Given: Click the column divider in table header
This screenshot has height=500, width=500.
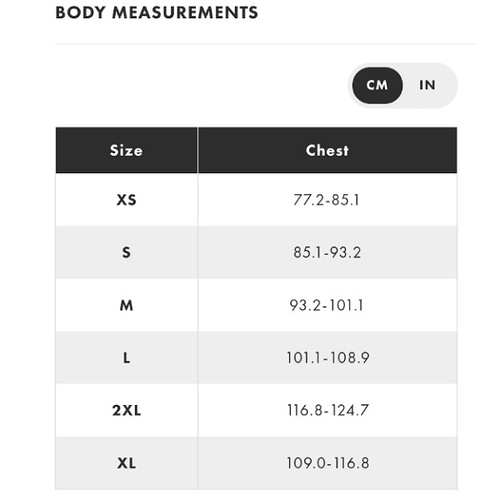Looking at the screenshot, I should pos(198,150).
